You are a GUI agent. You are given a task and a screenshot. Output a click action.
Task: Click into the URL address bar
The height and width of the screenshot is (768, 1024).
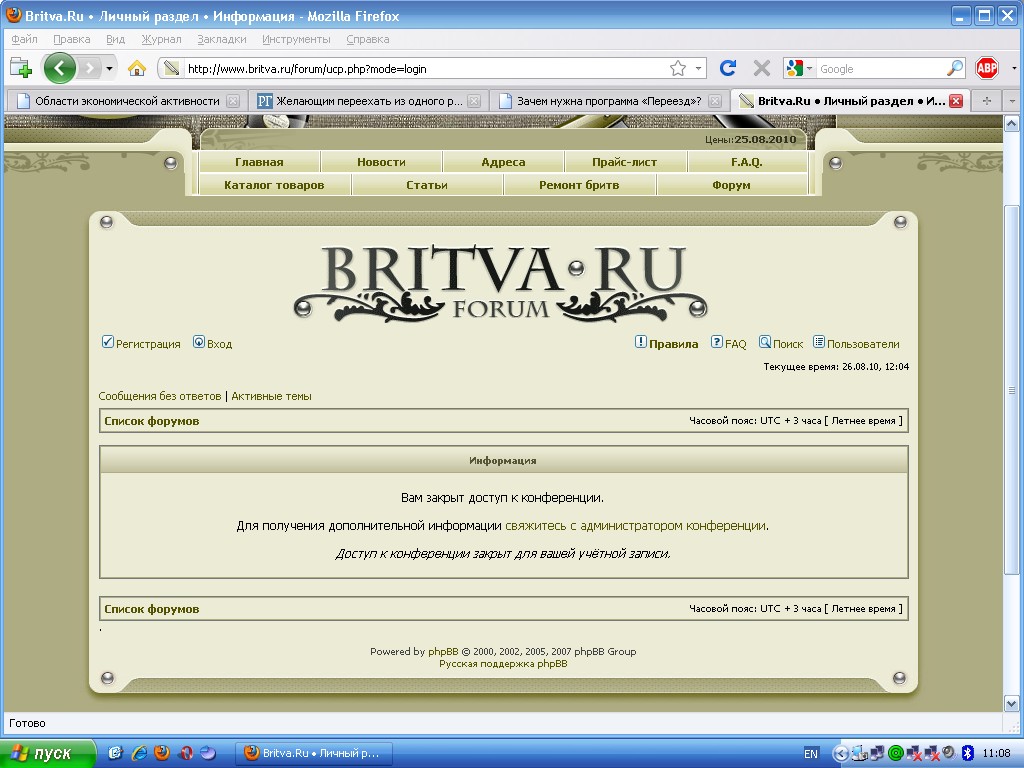coord(420,69)
